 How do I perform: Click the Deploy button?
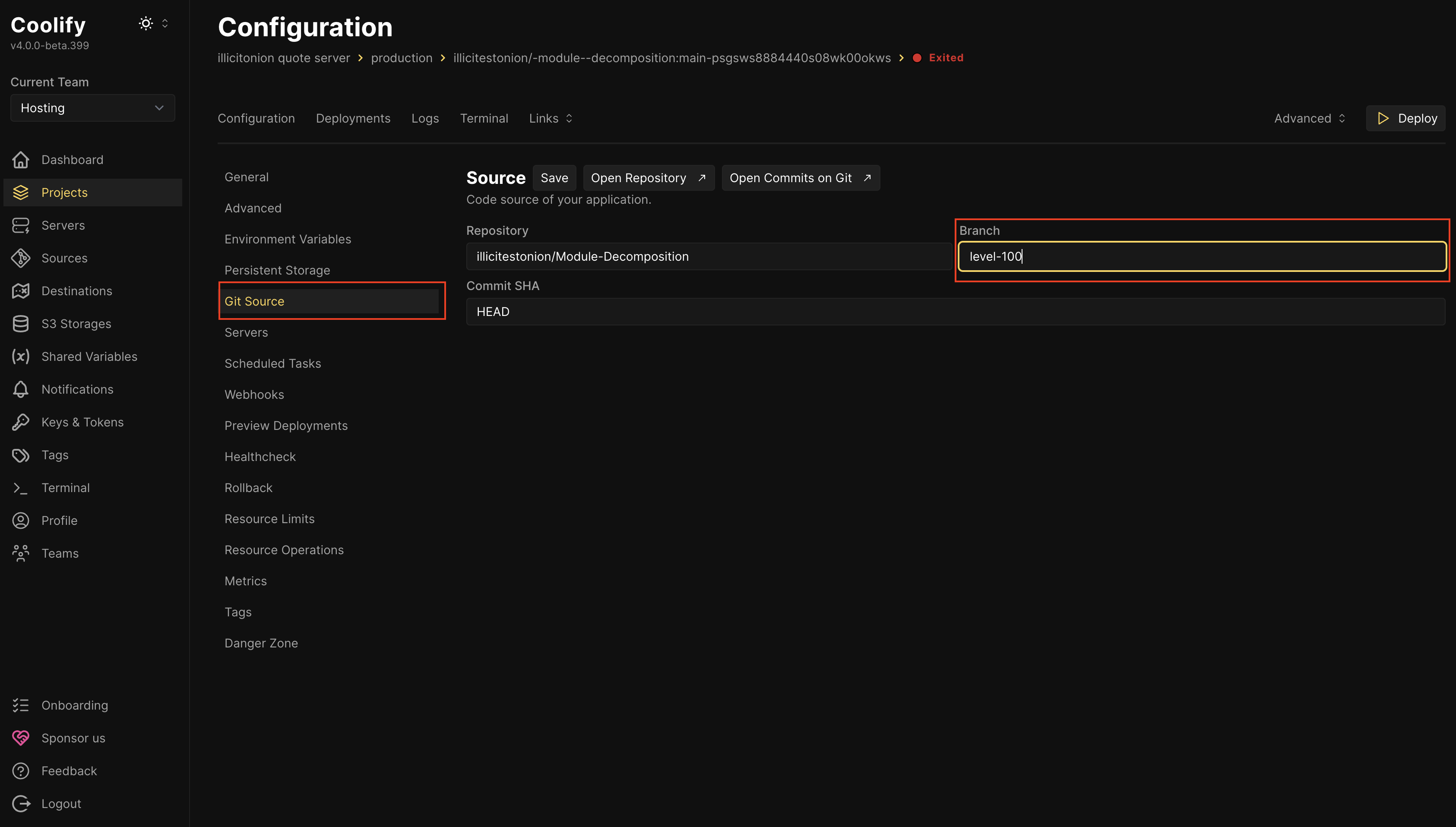pos(1405,118)
